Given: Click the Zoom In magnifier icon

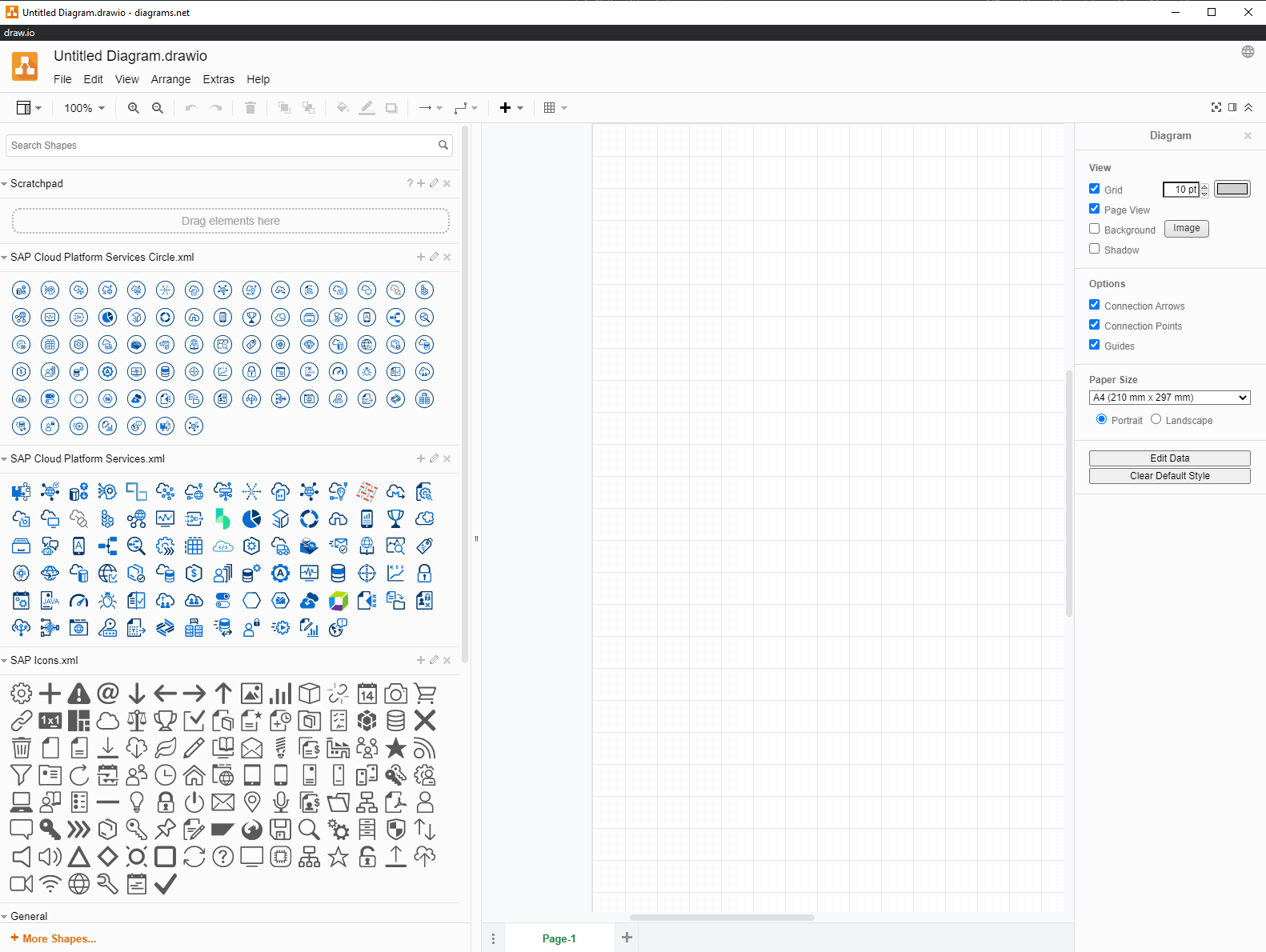Looking at the screenshot, I should coord(134,108).
